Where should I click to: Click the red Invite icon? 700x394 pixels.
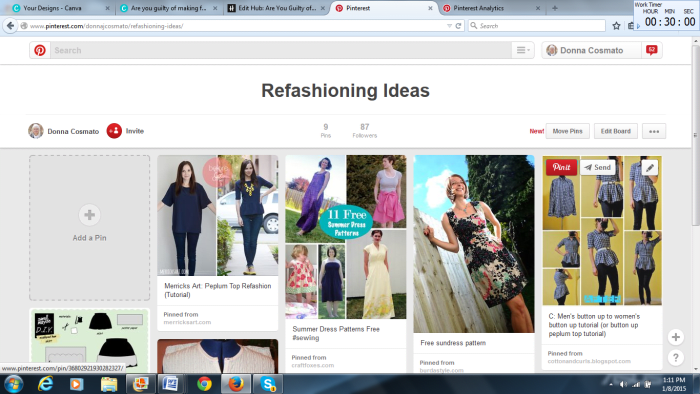coord(114,131)
